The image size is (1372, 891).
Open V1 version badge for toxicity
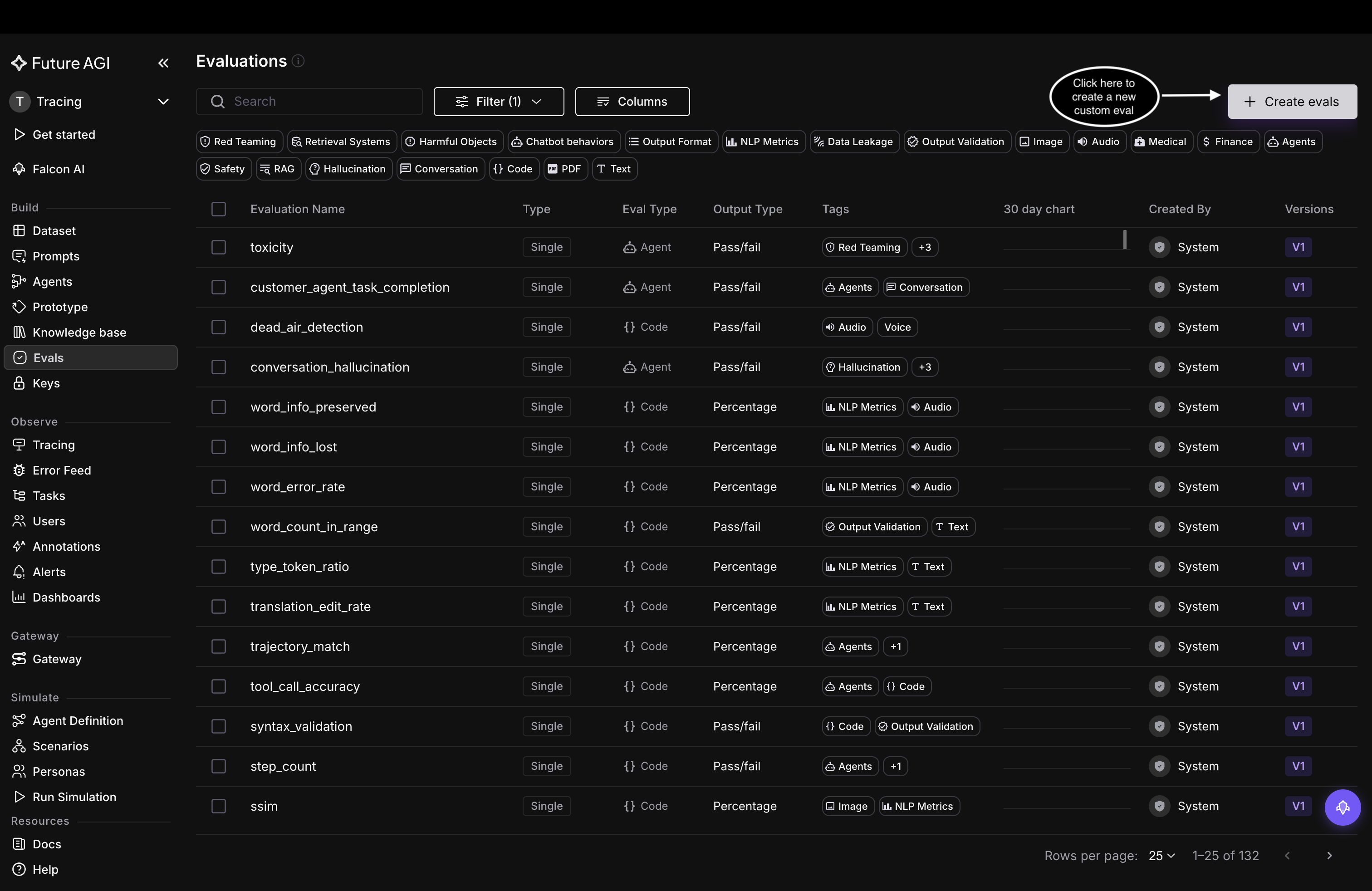1298,247
